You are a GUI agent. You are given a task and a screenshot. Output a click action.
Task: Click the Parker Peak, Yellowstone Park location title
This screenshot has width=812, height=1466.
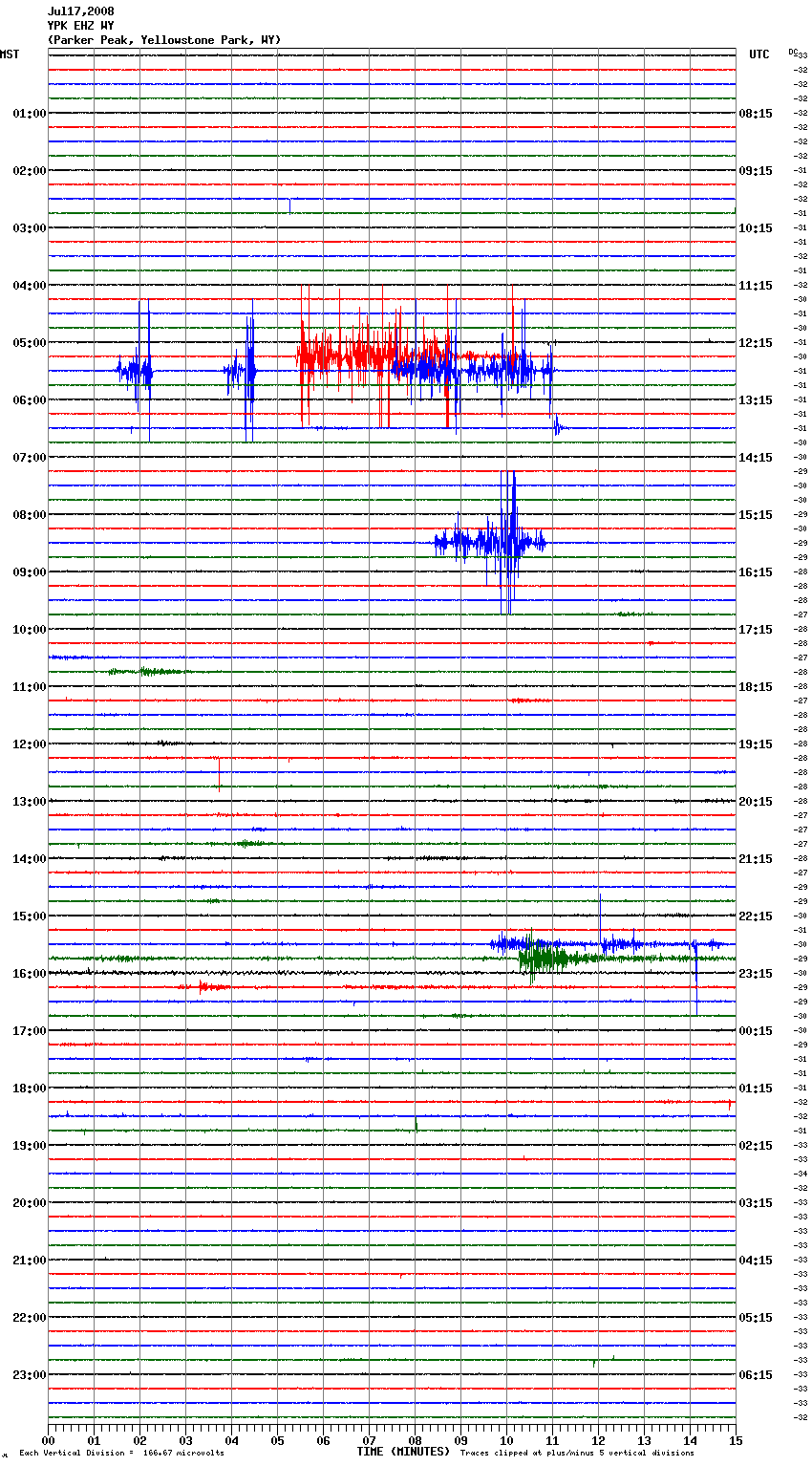164,40
